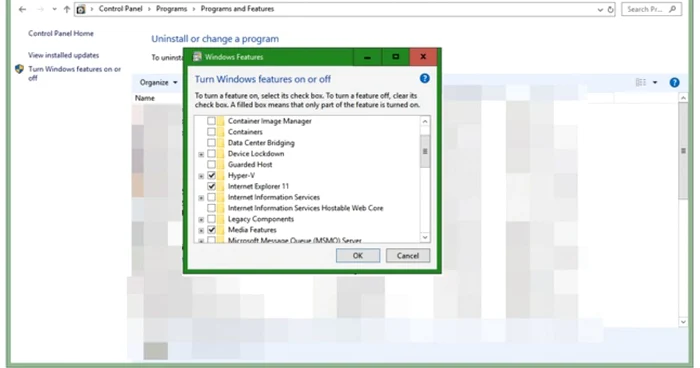Open Control Panel Home link
The image size is (700, 368).
click(61, 33)
